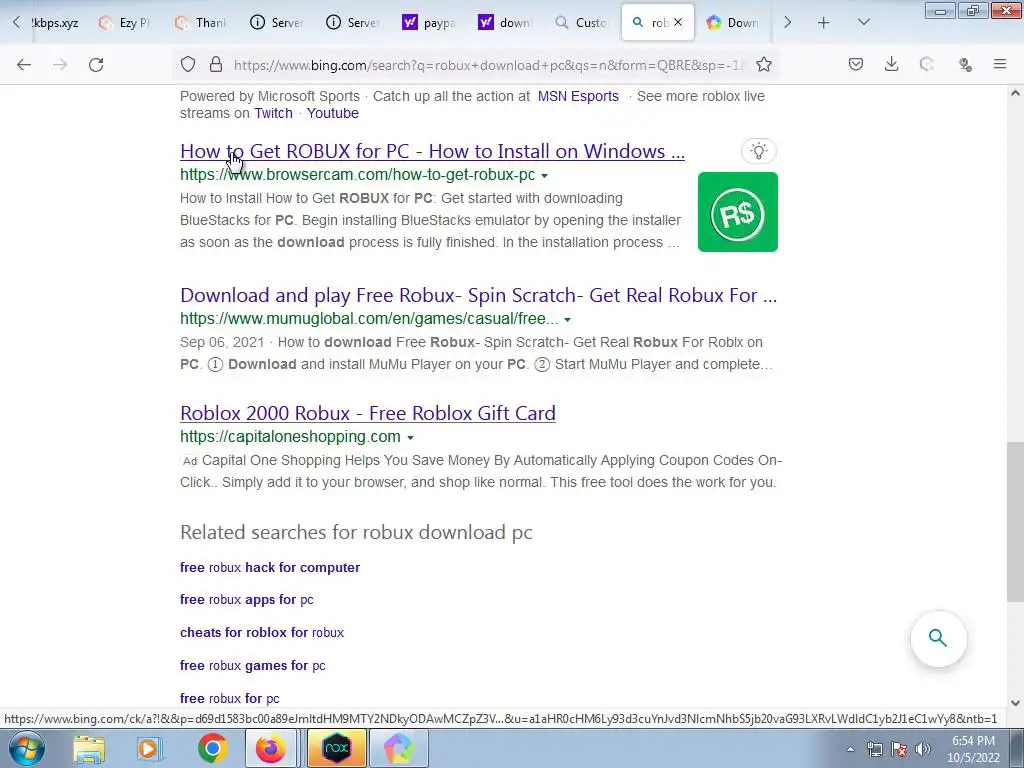Screen dimensions: 1024x768
Task: Launch Google Chrome from the taskbar
Action: pos(212,748)
